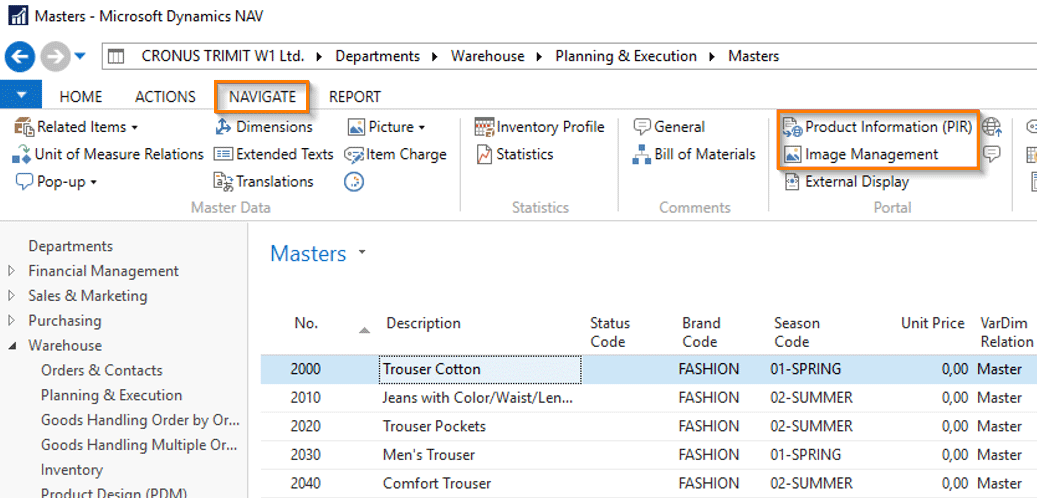Click the Dimensions icon in Master Data
1037x498 pixels.
[x=224, y=127]
